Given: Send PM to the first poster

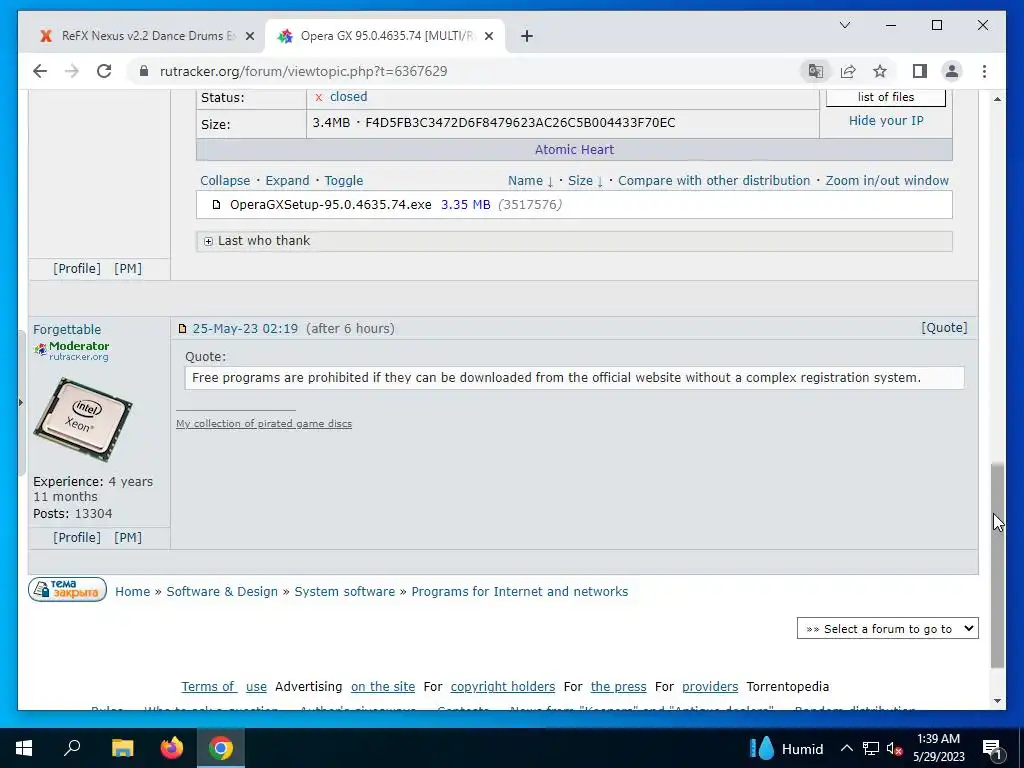Looking at the screenshot, I should tap(127, 268).
